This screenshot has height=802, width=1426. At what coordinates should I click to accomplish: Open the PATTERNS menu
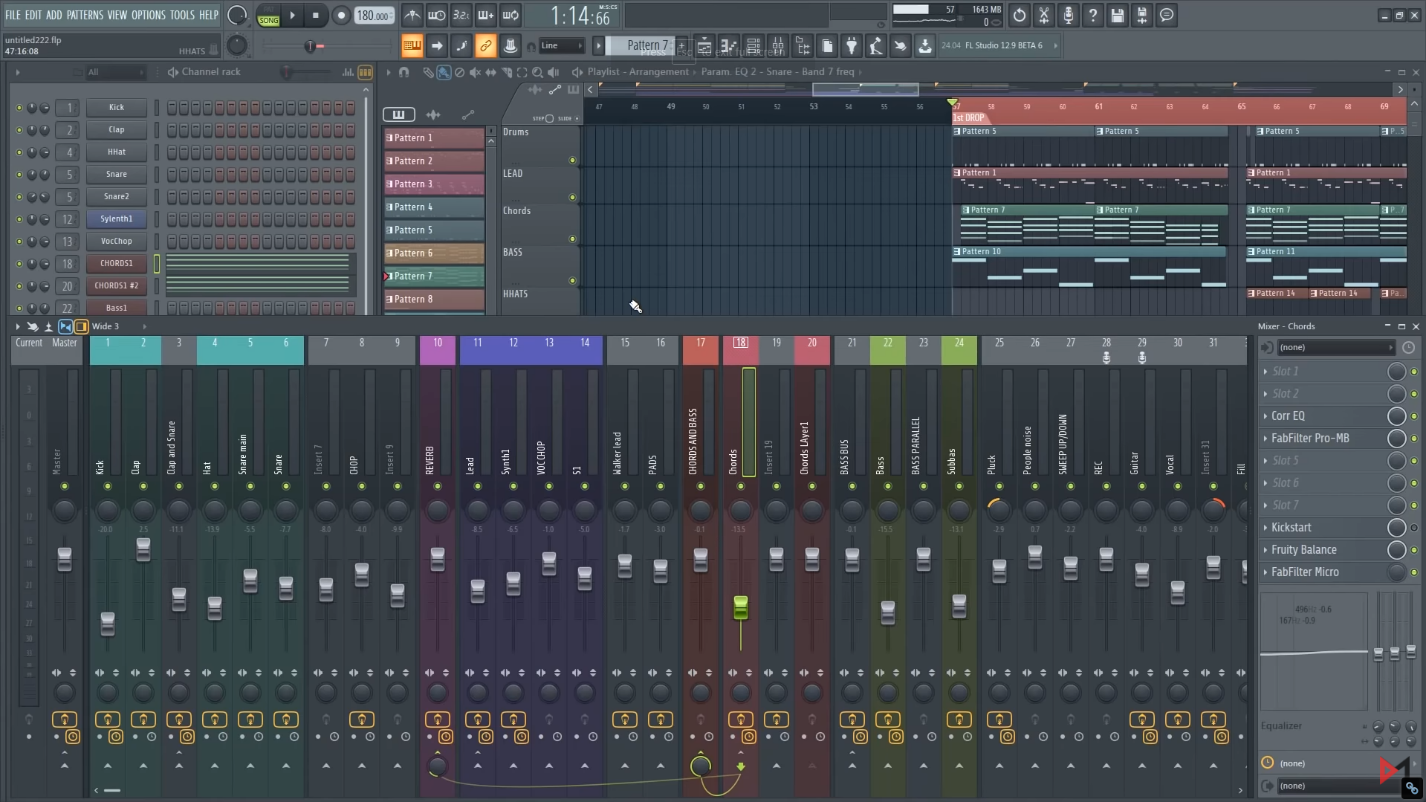point(84,15)
